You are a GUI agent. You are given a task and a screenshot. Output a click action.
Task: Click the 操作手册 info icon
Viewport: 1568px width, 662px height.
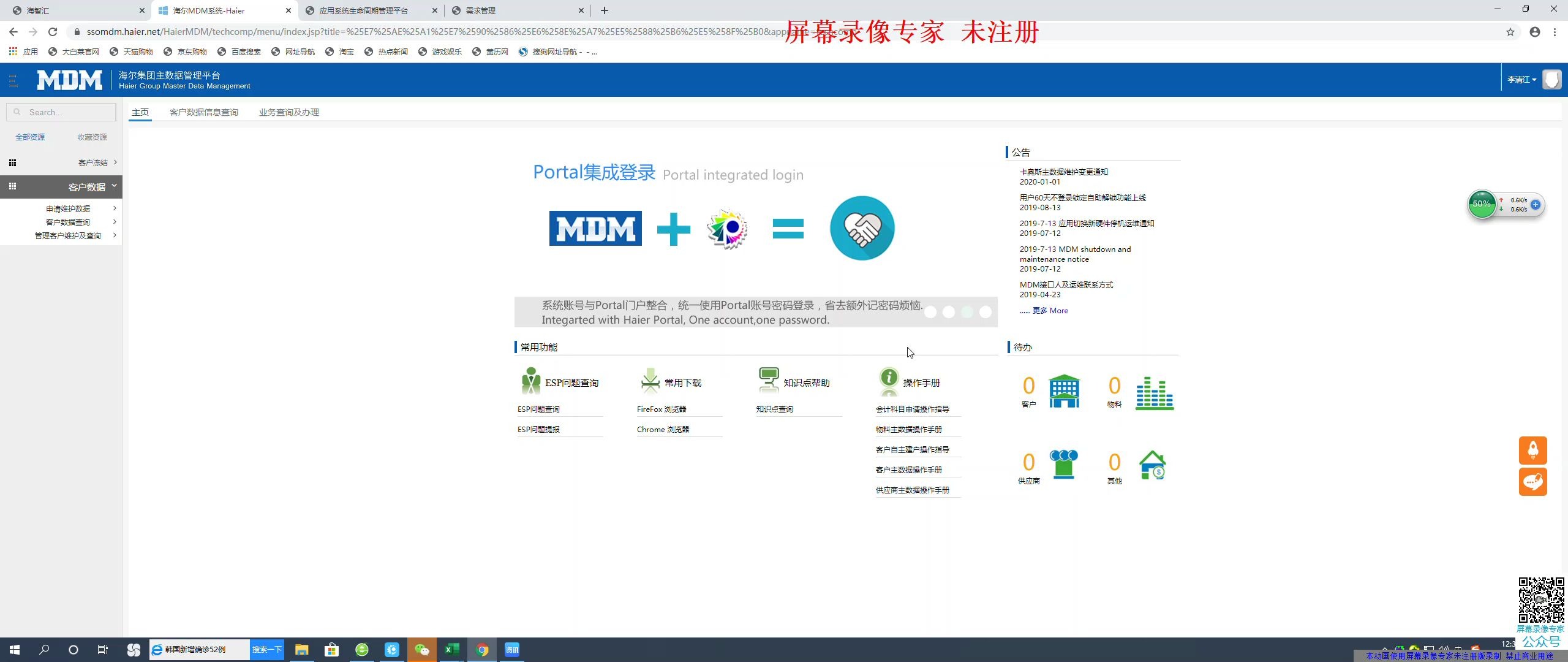889,379
